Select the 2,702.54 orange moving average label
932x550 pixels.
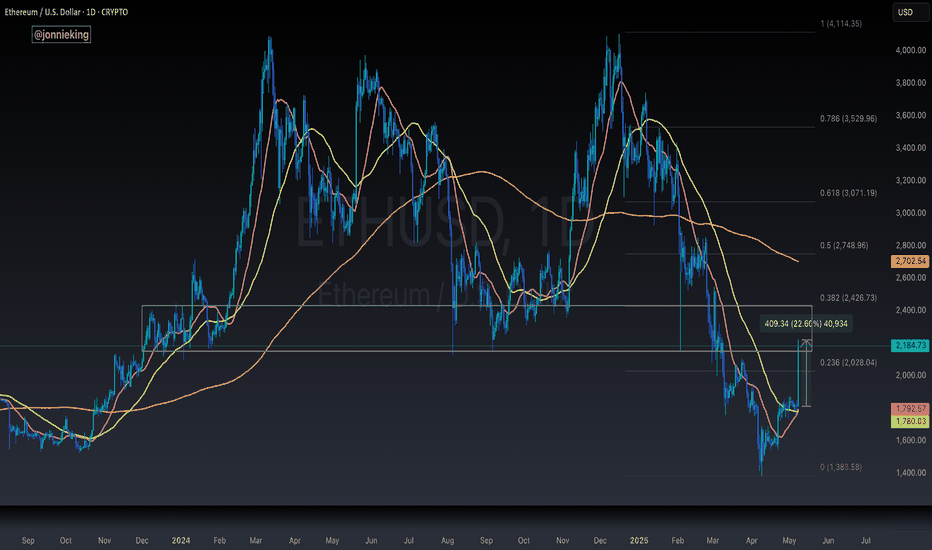pyautogui.click(x=910, y=261)
